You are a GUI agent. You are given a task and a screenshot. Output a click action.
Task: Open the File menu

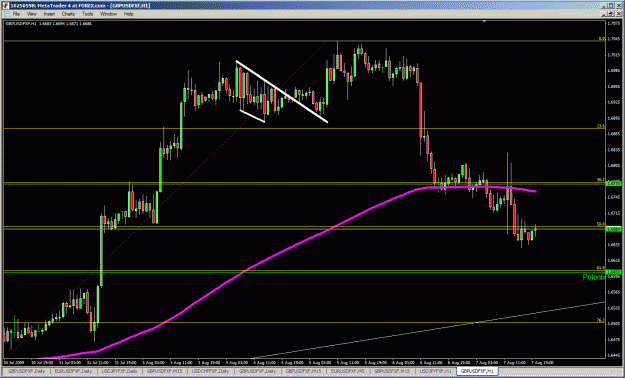[x=16, y=14]
